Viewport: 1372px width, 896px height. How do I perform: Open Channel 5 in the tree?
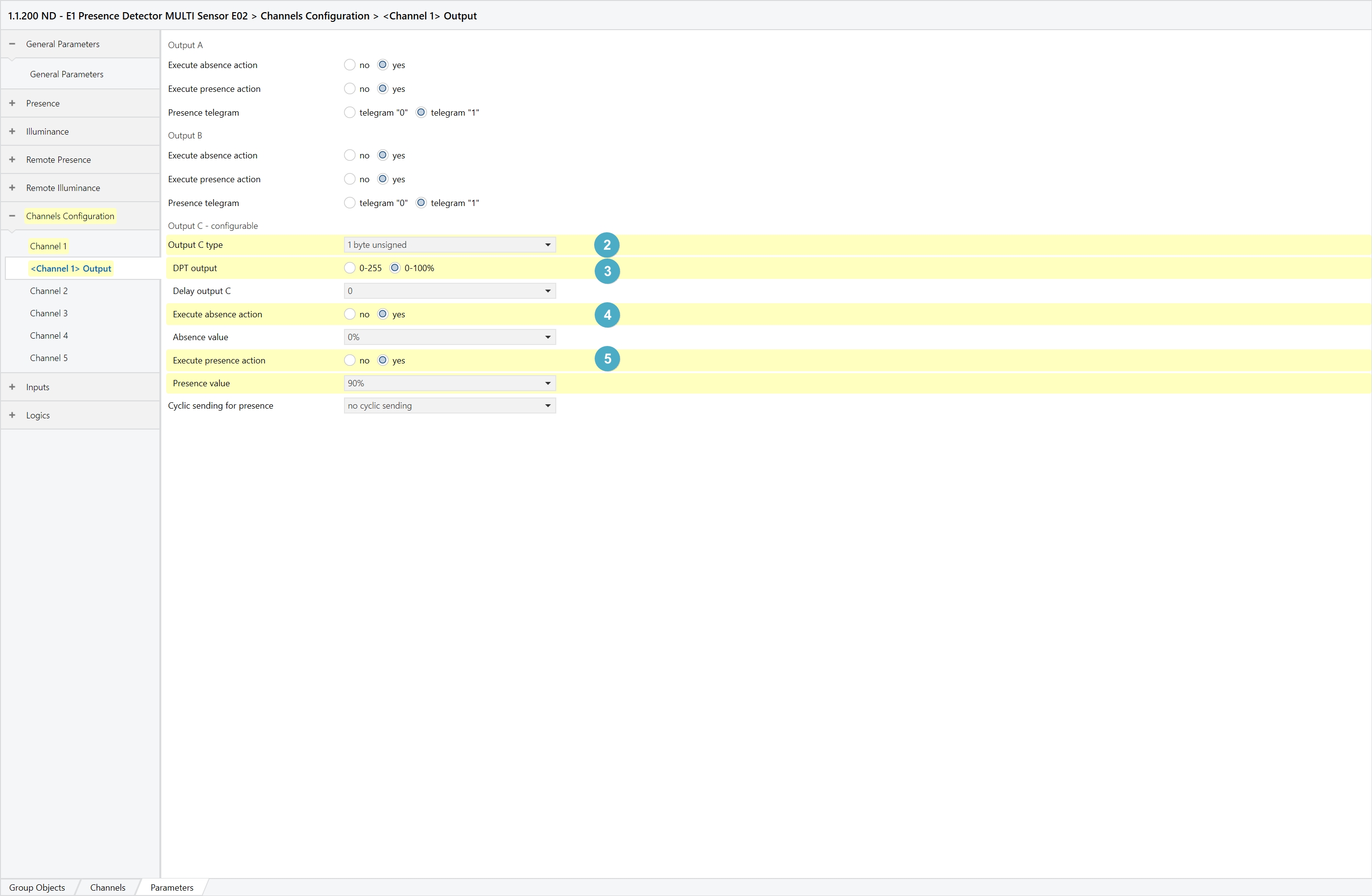coord(49,358)
